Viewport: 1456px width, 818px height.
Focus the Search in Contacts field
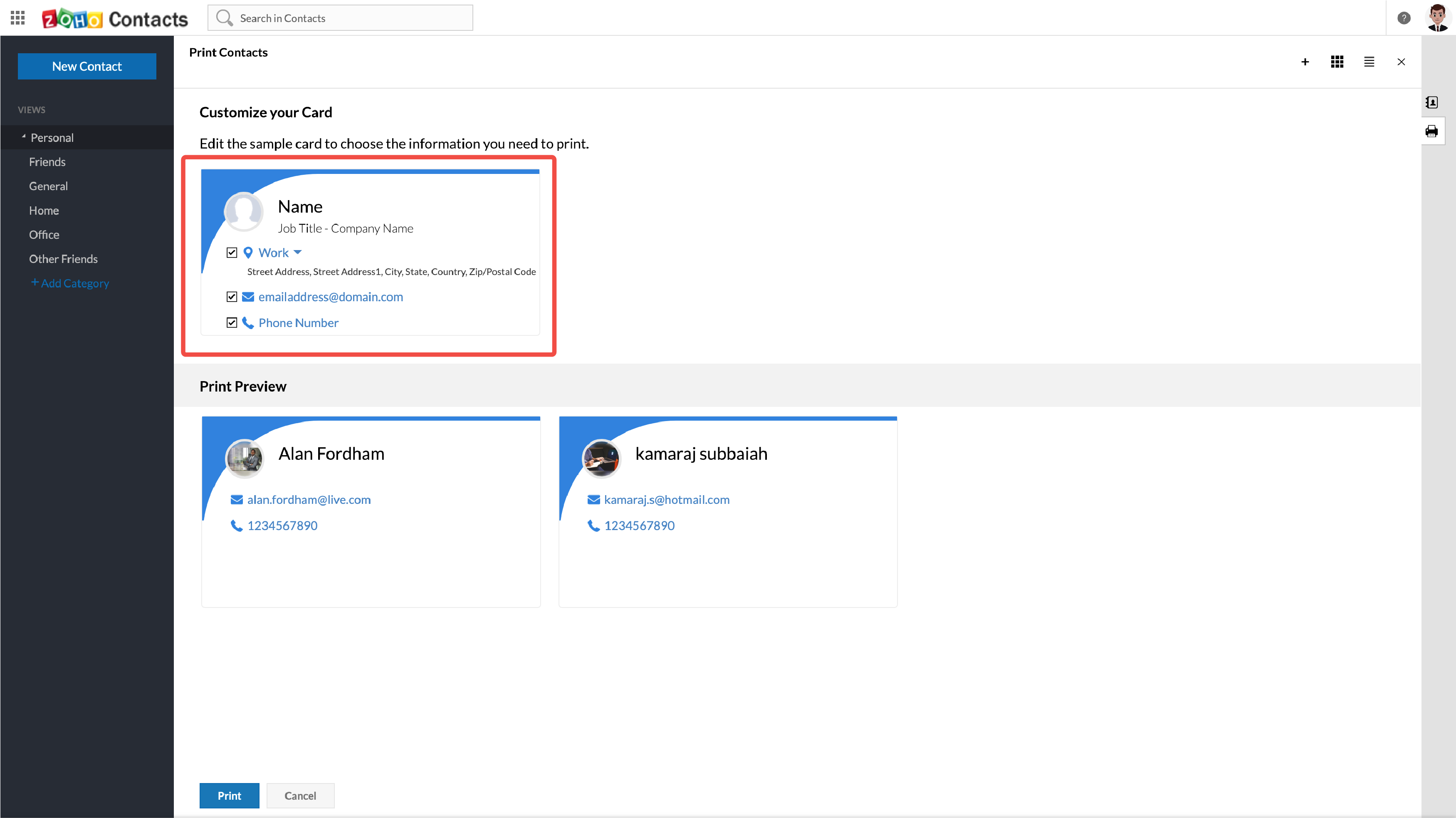[340, 18]
